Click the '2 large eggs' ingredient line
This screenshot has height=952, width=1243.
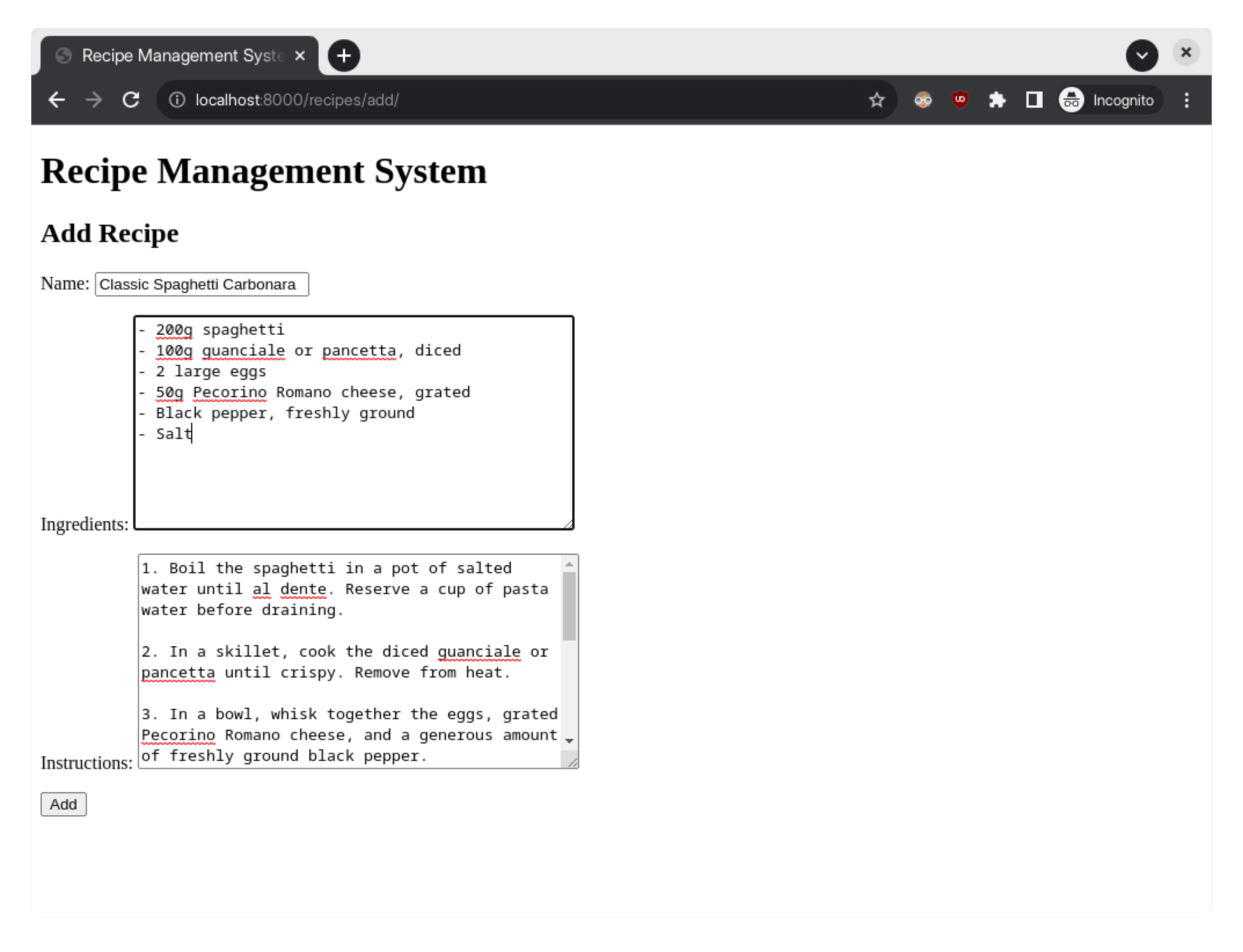tap(202, 372)
